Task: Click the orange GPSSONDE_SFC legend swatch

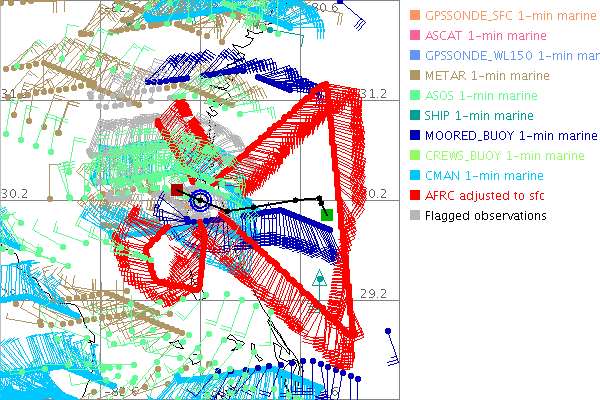Action: pyautogui.click(x=414, y=16)
